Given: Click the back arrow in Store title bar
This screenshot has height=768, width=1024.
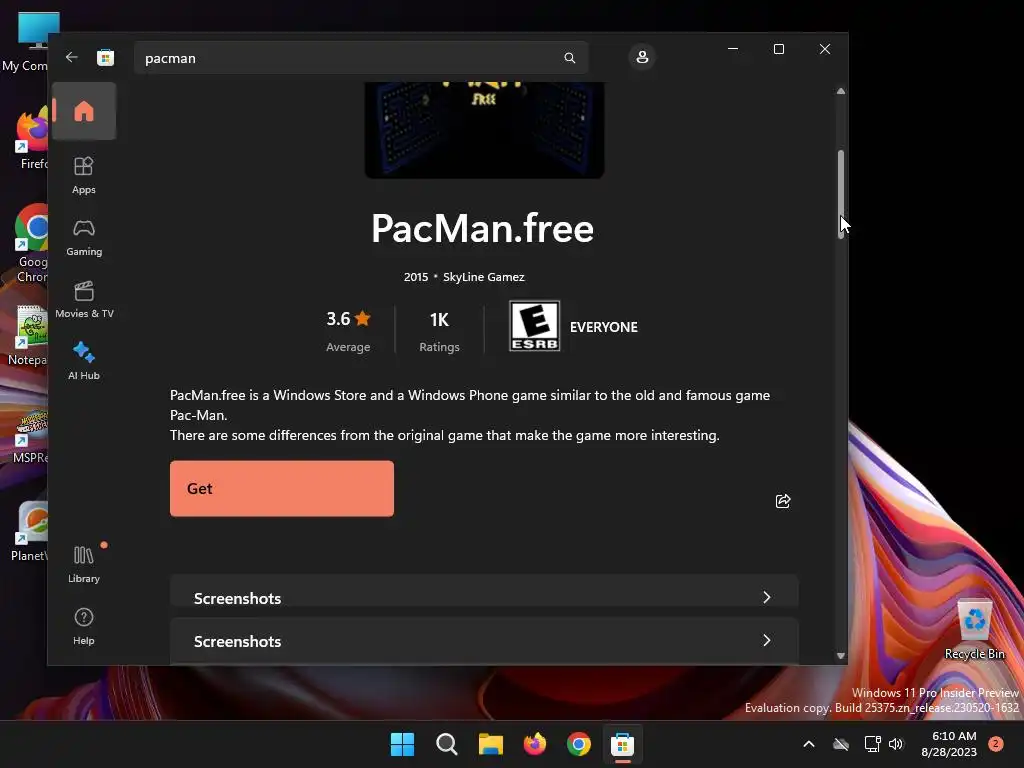Looking at the screenshot, I should 72,57.
